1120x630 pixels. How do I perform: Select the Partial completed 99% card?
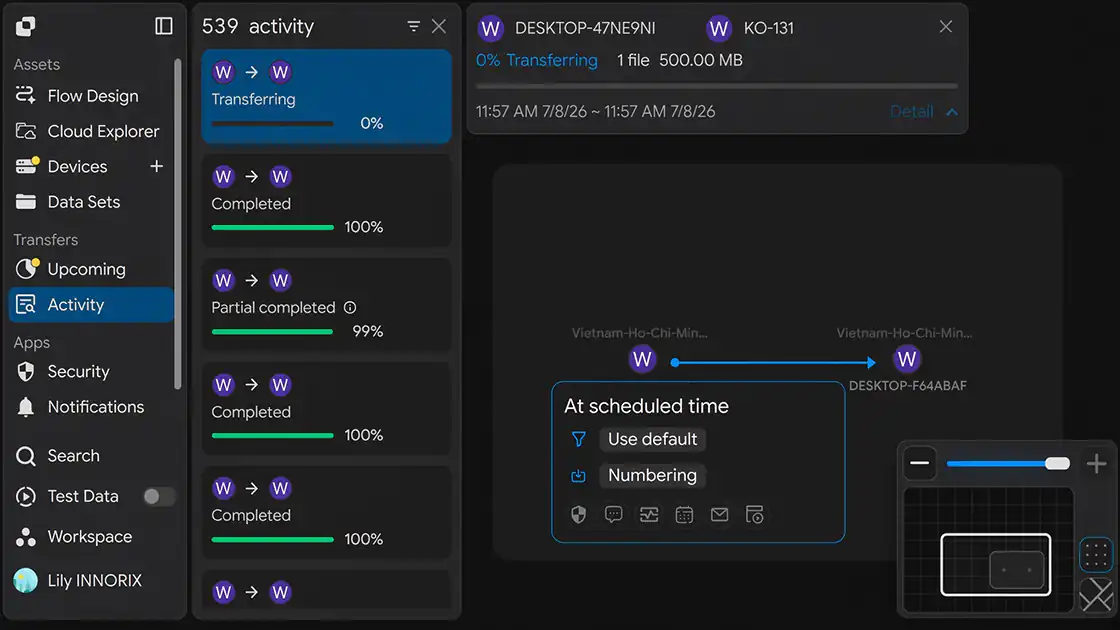pos(326,305)
